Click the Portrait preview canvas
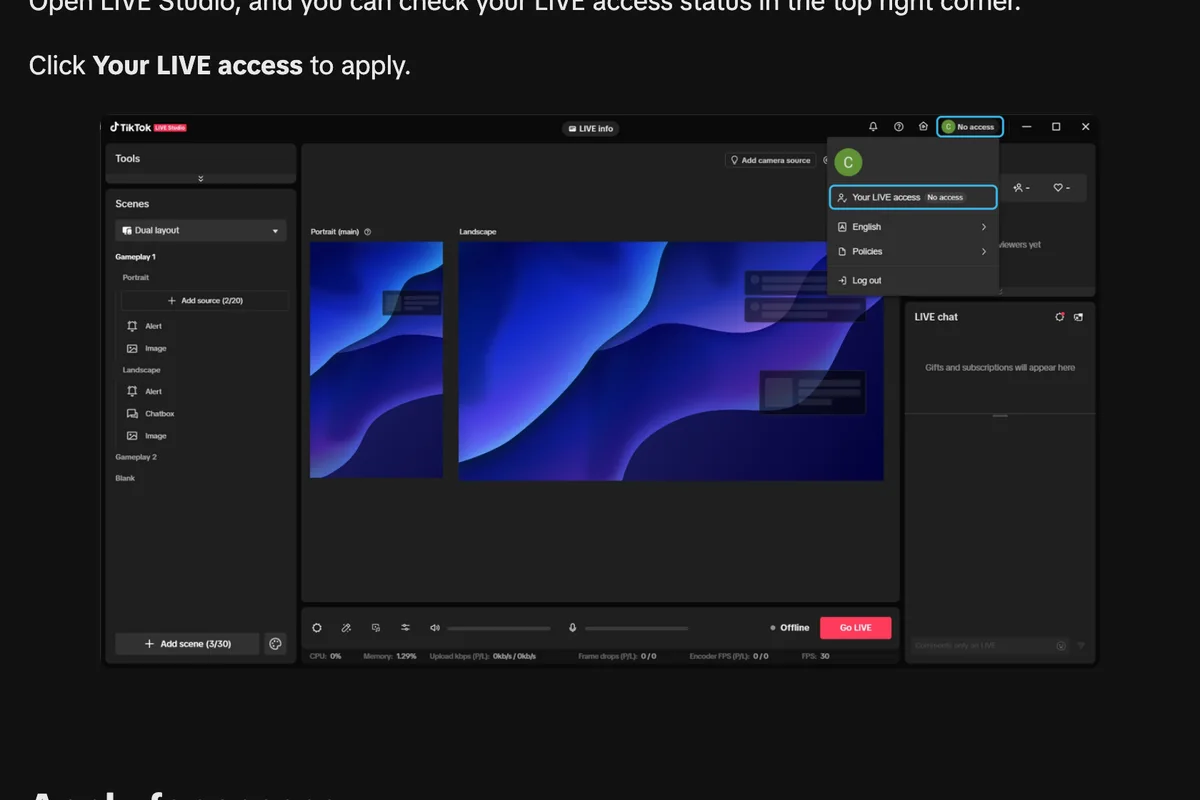 point(376,360)
